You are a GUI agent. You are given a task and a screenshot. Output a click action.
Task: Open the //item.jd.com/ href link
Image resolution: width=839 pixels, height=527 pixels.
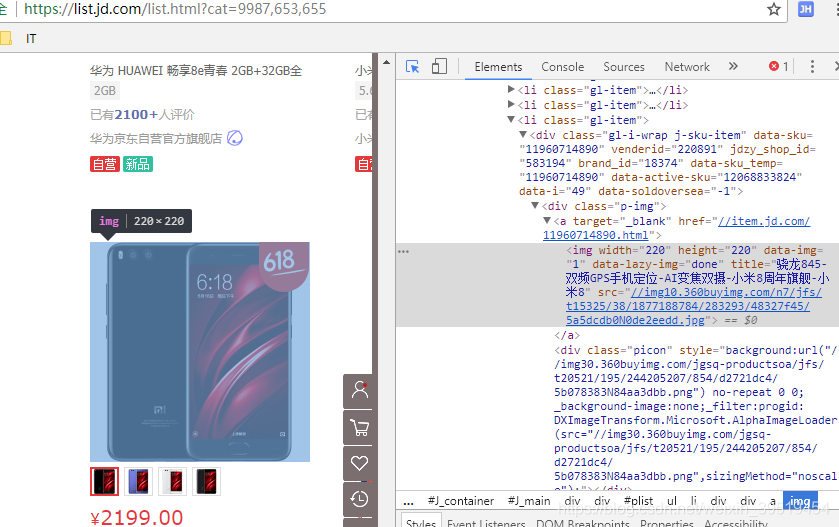(x=764, y=222)
